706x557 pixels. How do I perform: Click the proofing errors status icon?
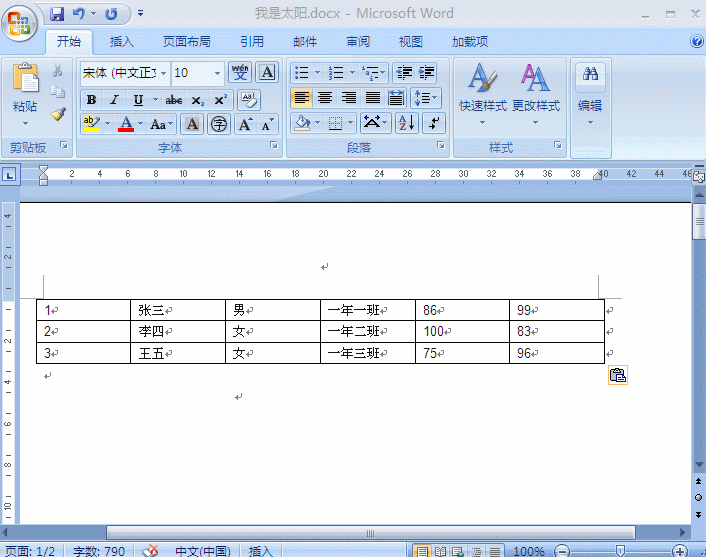pyautogui.click(x=150, y=551)
